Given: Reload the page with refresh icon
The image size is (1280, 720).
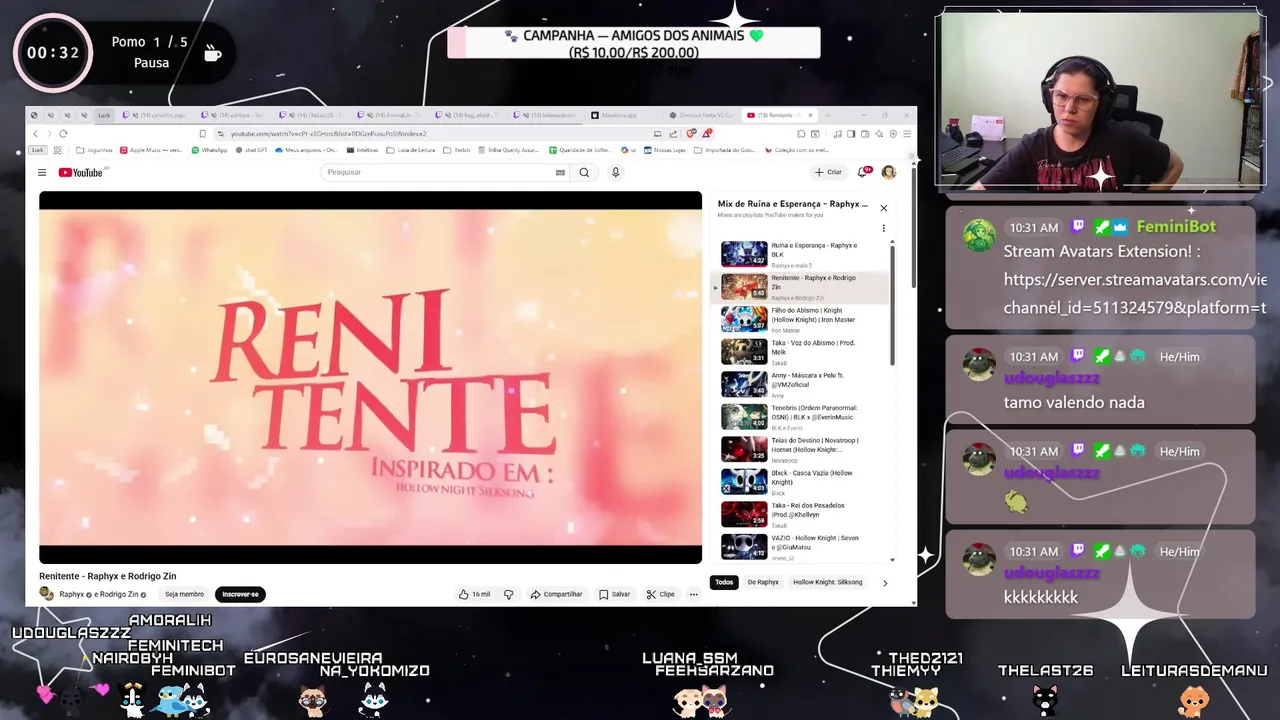Looking at the screenshot, I should click(x=63, y=134).
